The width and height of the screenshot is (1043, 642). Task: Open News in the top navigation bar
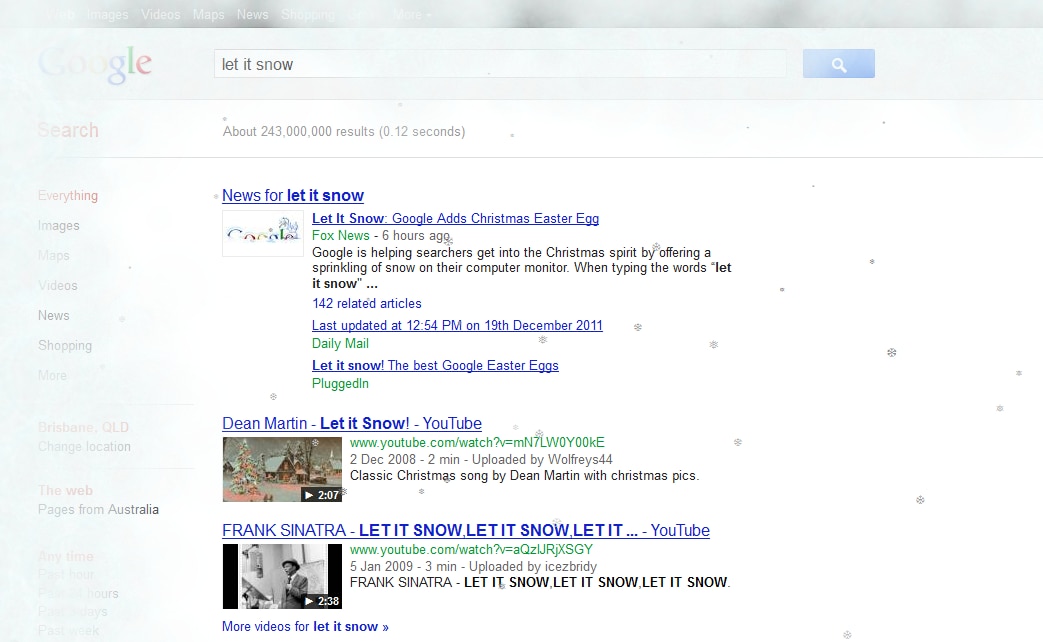click(252, 15)
